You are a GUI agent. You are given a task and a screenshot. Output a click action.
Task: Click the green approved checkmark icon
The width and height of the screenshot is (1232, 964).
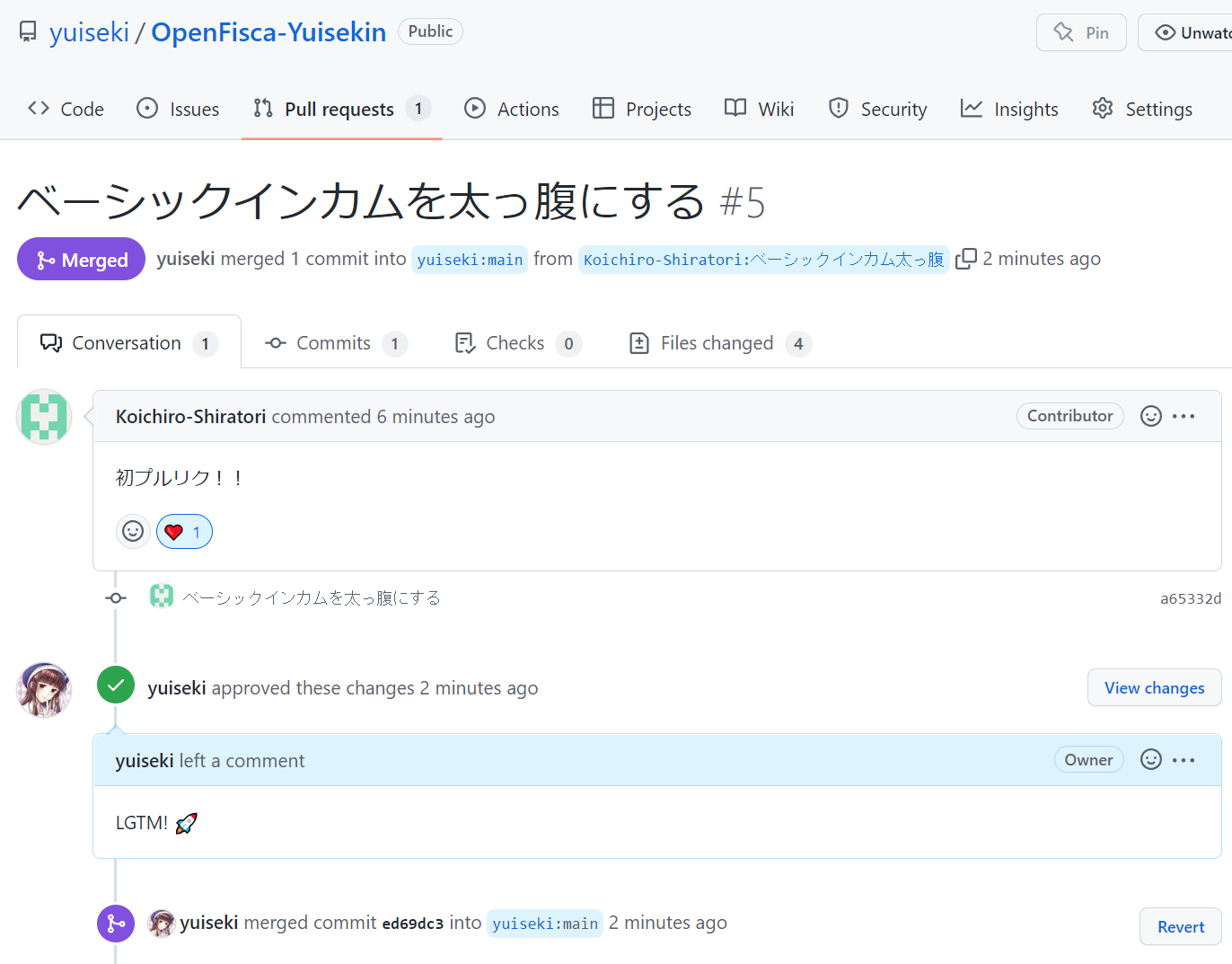point(116,686)
